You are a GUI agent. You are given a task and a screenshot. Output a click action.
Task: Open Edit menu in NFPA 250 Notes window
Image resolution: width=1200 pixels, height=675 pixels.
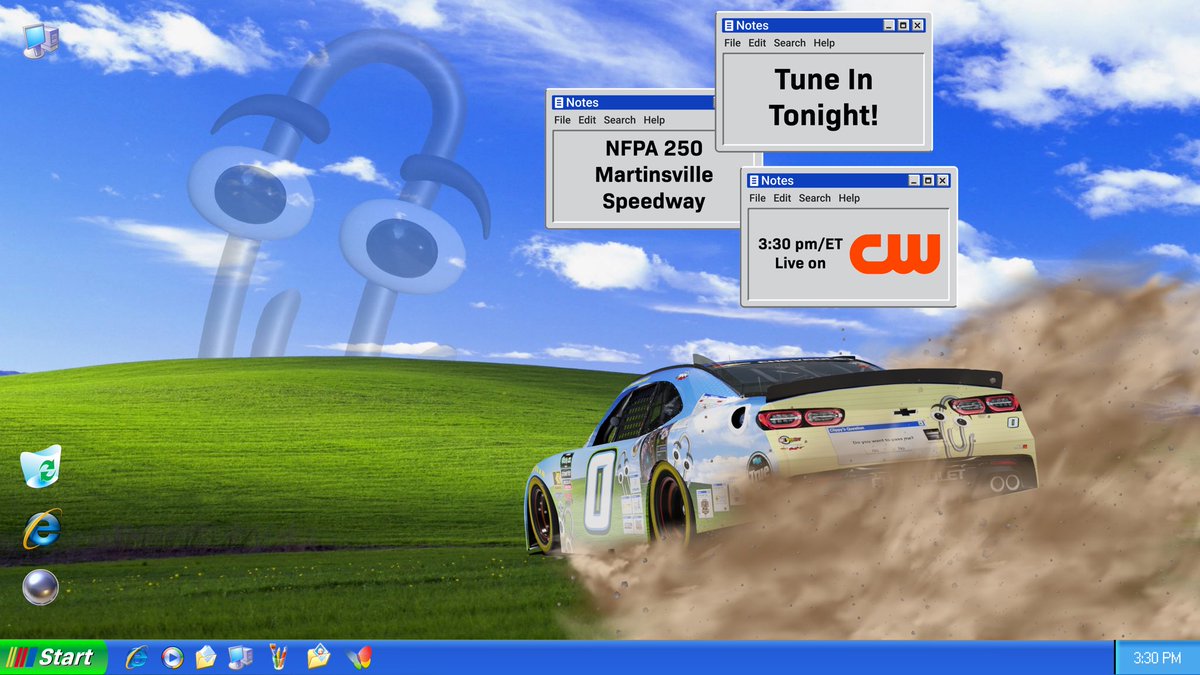[x=587, y=120]
